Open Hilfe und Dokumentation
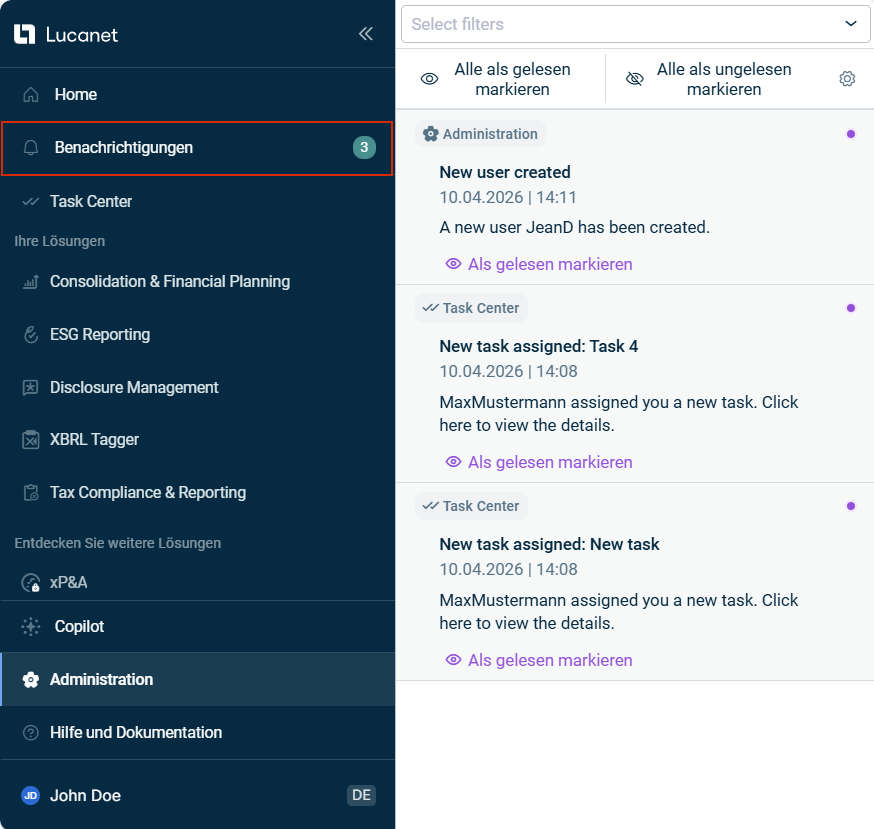 (197, 733)
